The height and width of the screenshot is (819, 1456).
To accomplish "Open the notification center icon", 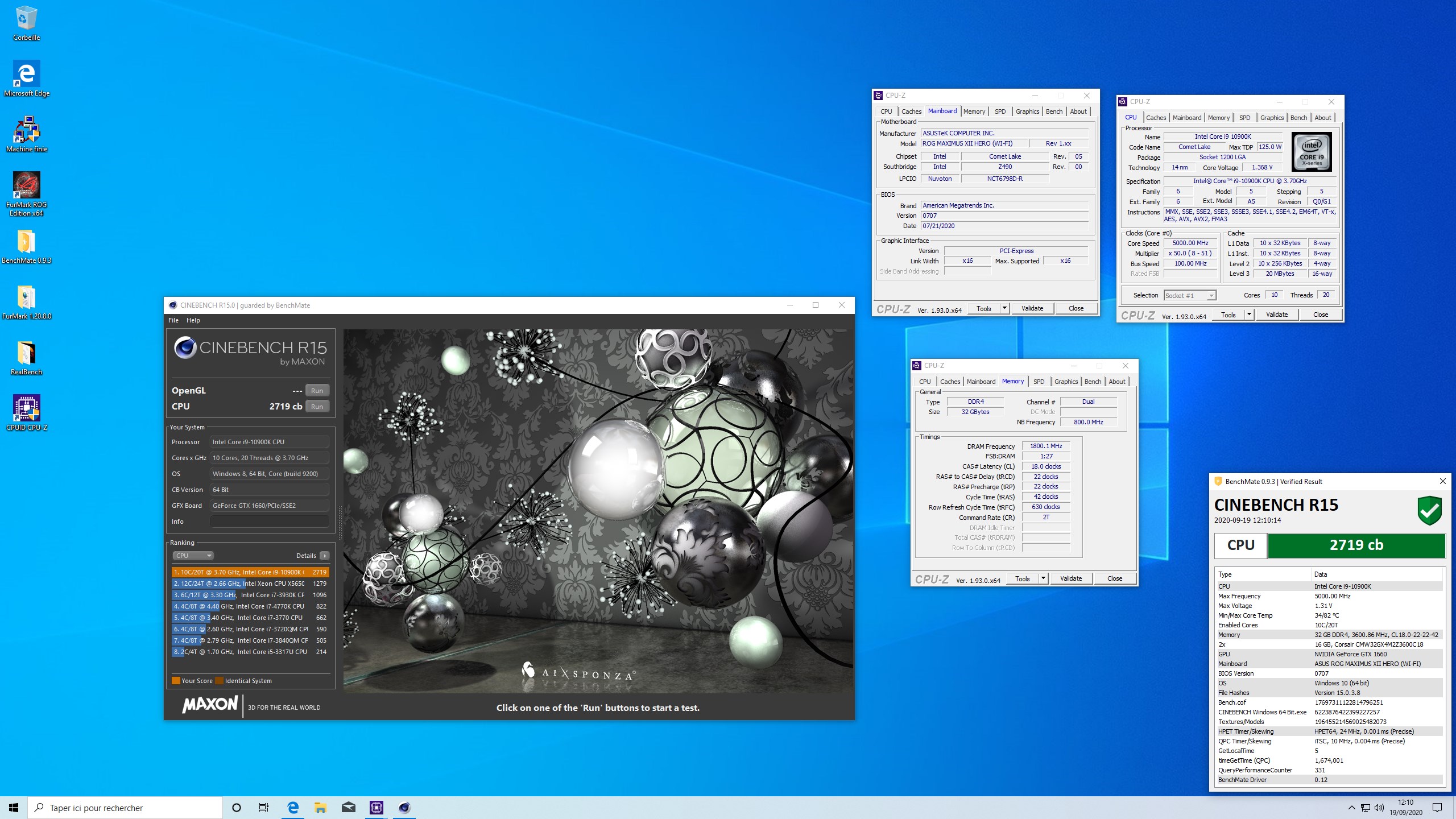I will 1437,808.
